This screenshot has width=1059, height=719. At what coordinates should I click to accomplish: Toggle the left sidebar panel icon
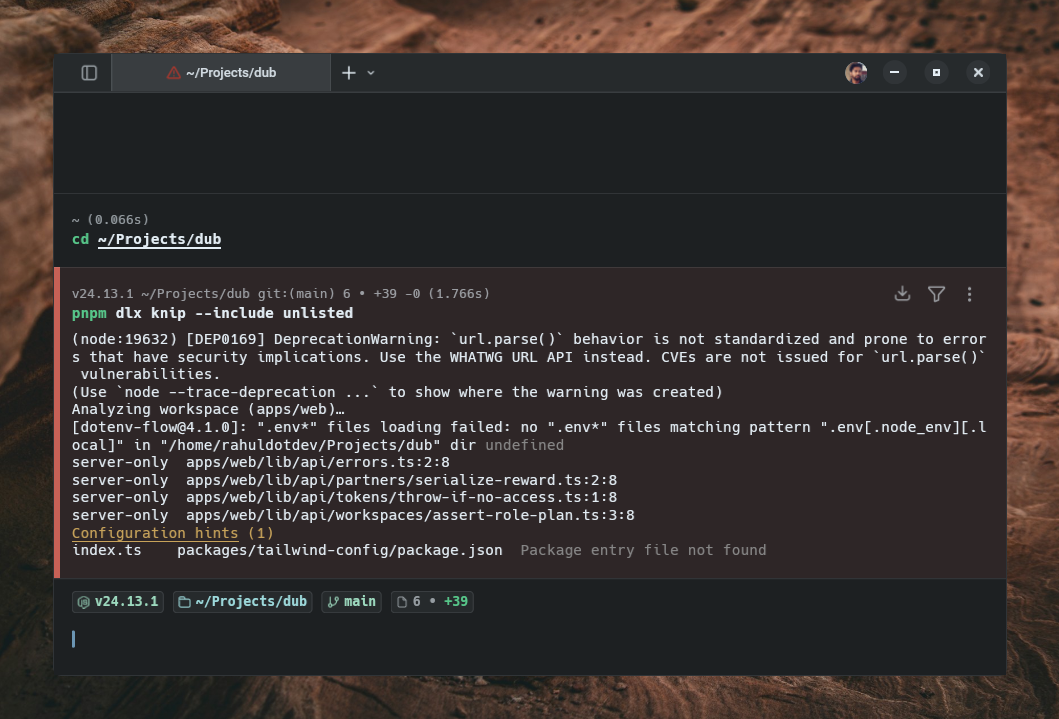[x=89, y=73]
